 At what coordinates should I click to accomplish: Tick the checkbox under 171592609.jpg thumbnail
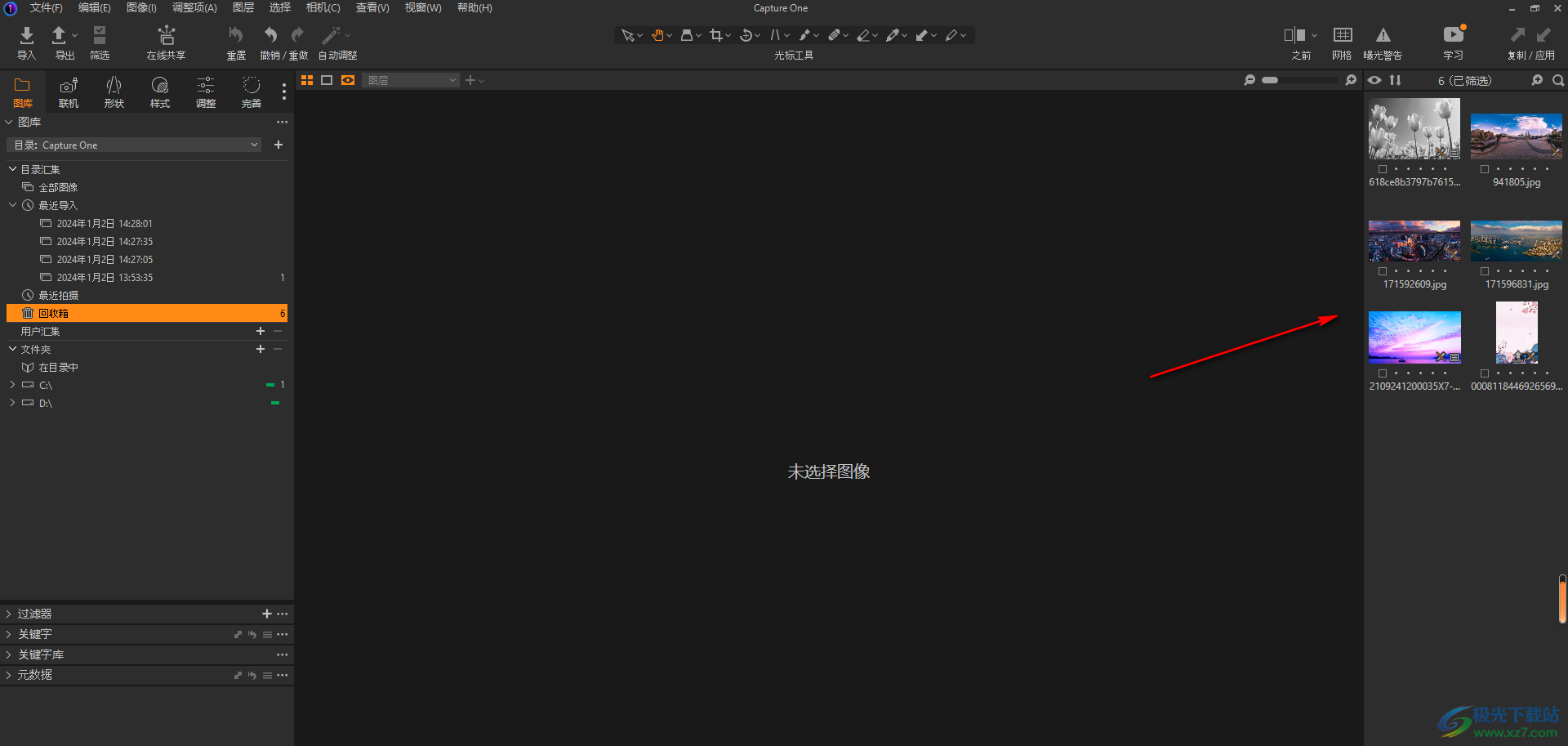pos(1383,271)
